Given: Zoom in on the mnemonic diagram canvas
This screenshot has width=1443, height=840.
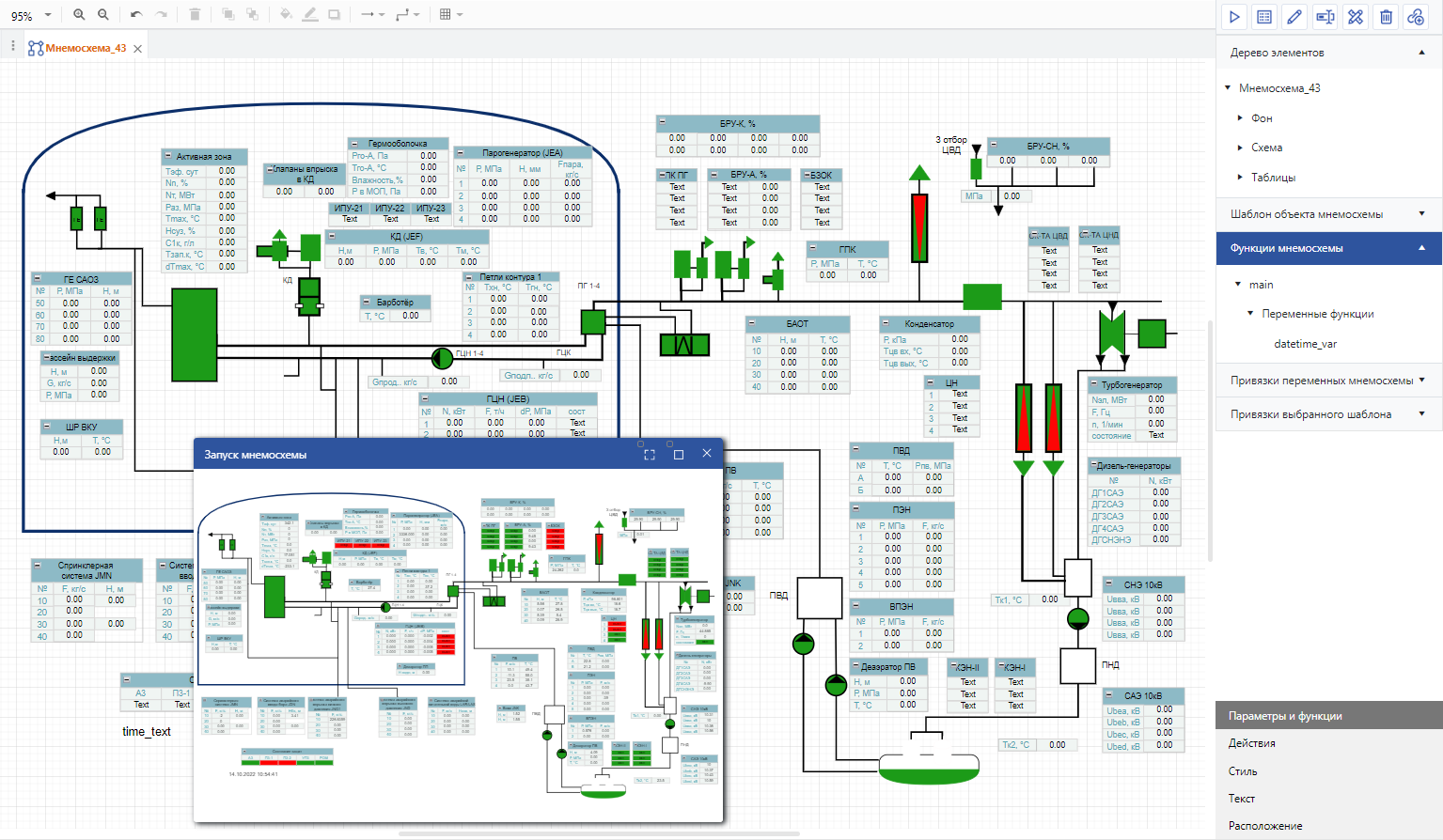Looking at the screenshot, I should click(x=79, y=15).
